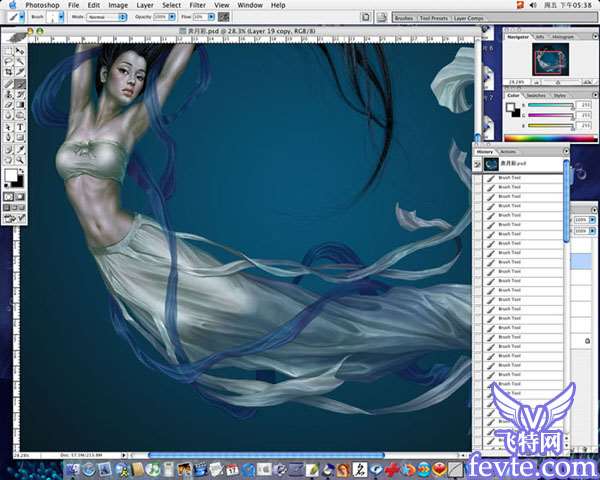
Task: Open the File Browser from options bar
Action: click(382, 17)
